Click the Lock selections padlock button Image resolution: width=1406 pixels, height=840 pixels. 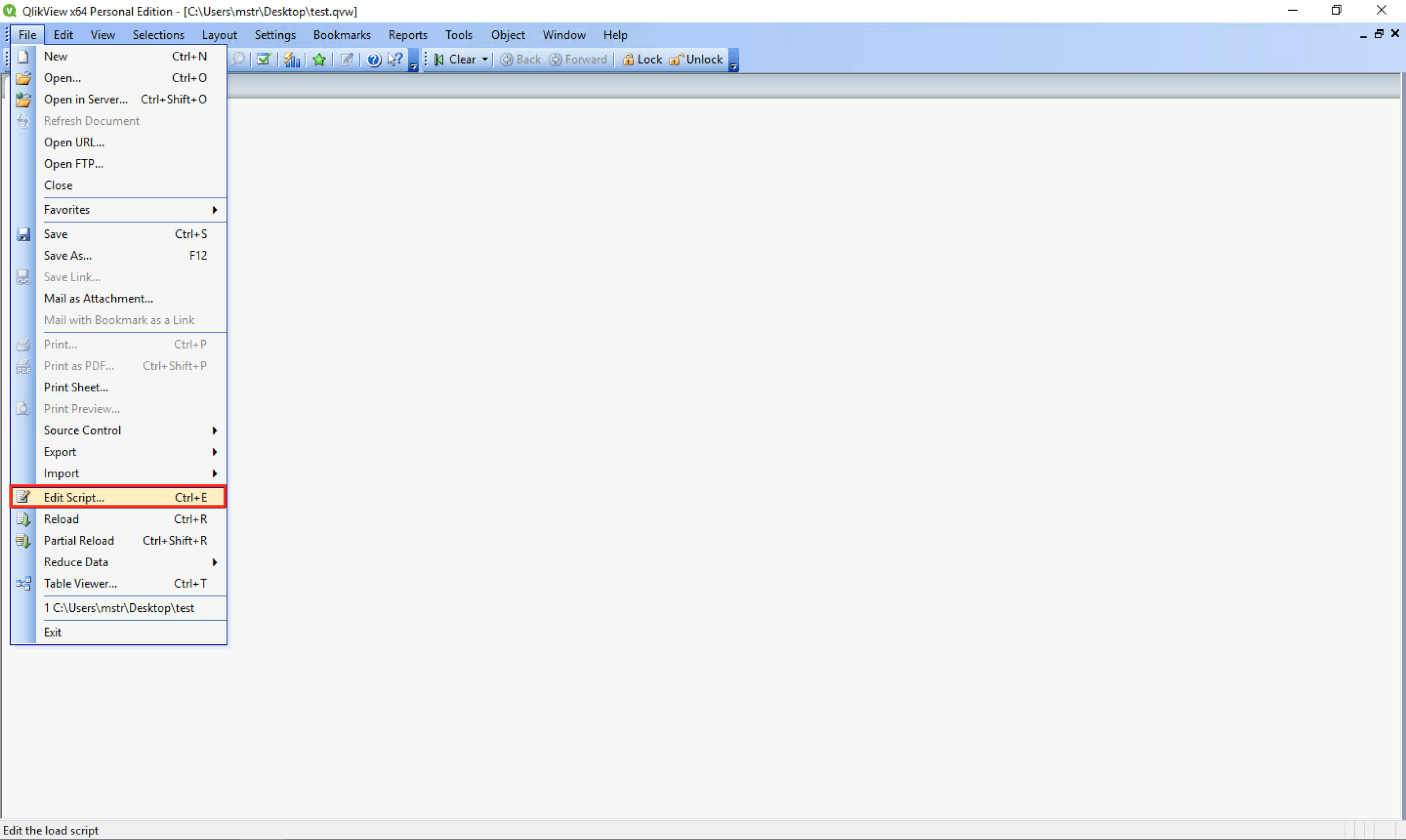pyautogui.click(x=642, y=60)
